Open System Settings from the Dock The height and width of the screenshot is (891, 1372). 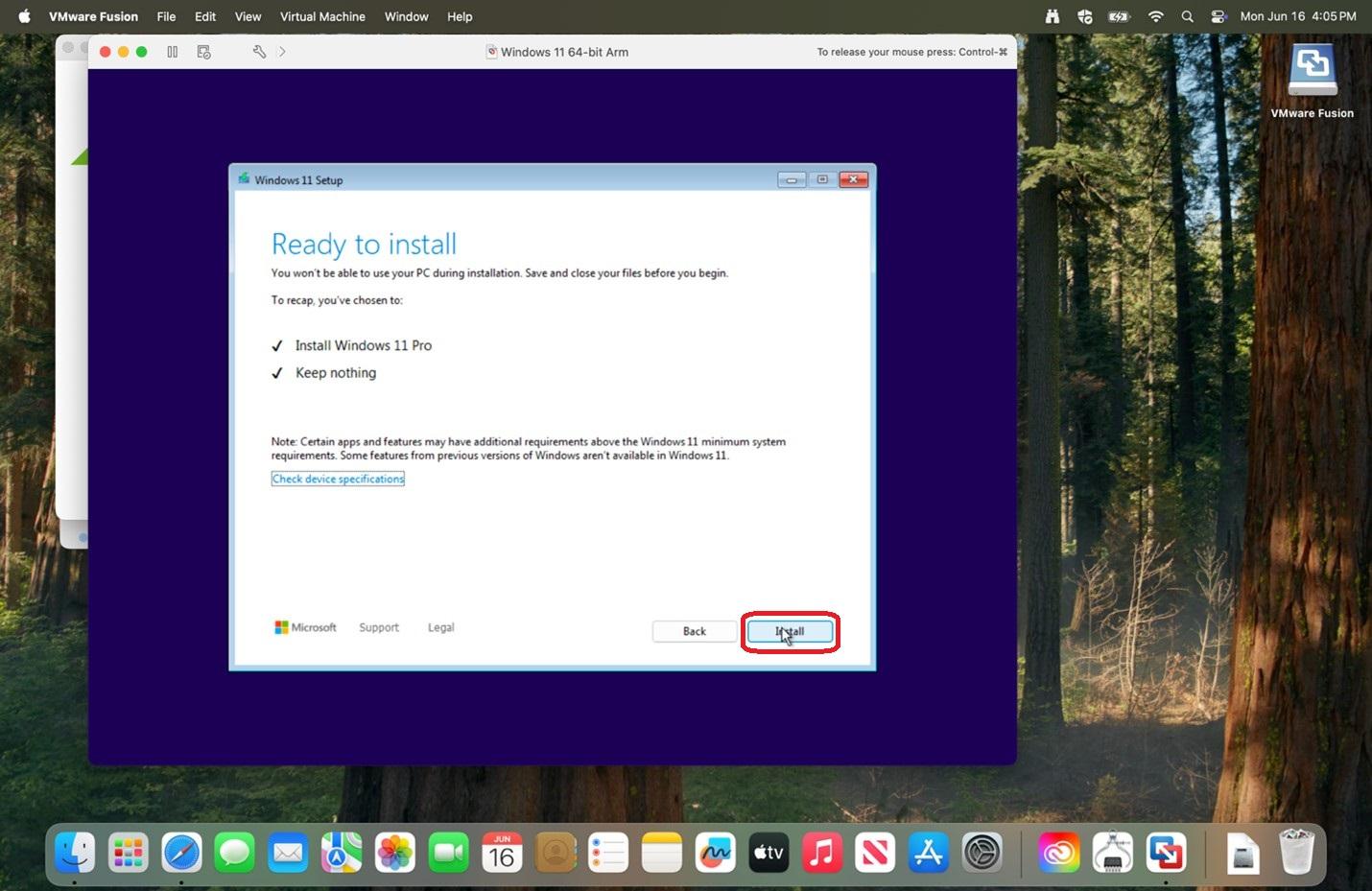(x=982, y=852)
